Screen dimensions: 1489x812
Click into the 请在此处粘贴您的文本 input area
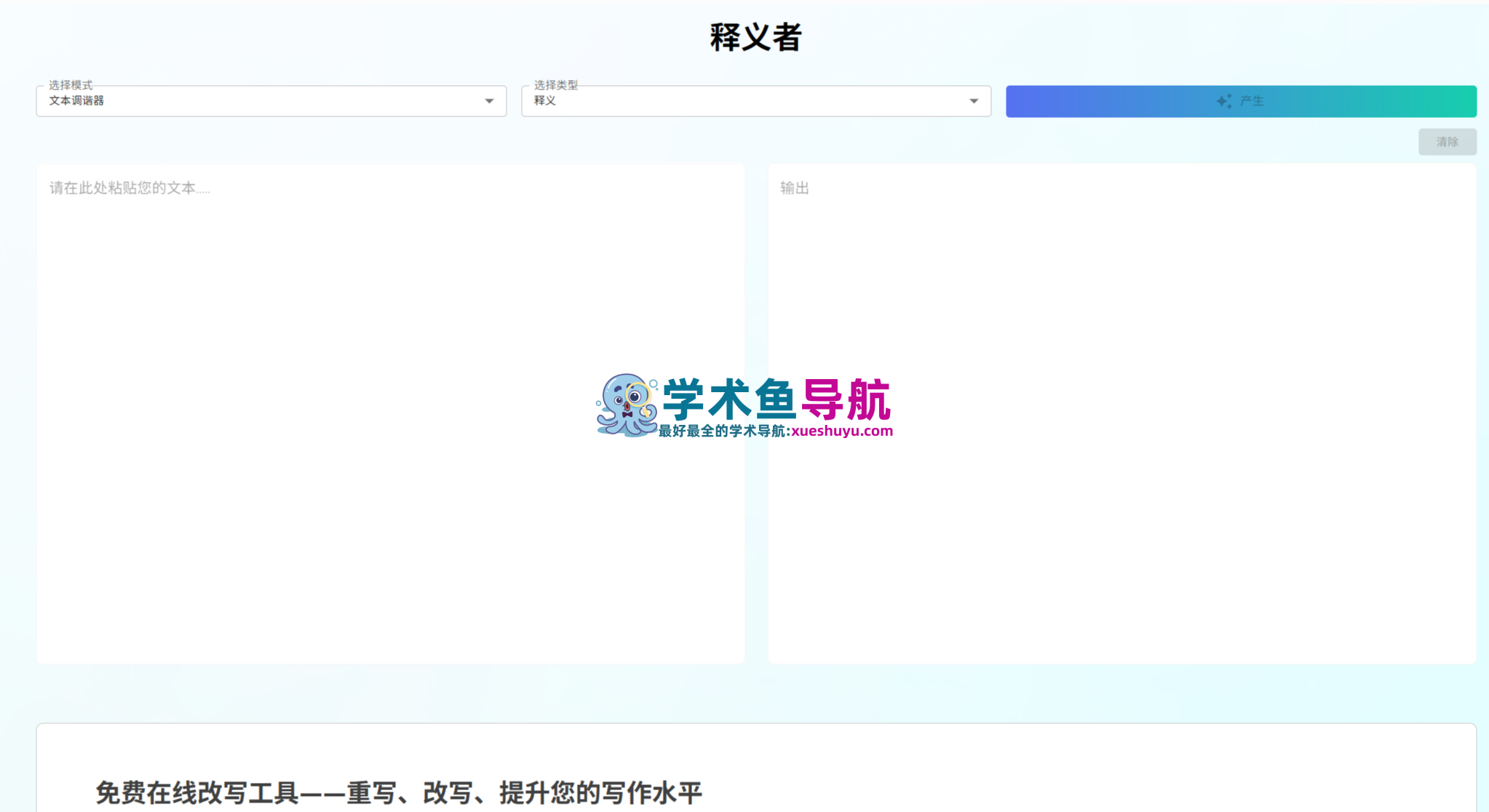[391, 413]
